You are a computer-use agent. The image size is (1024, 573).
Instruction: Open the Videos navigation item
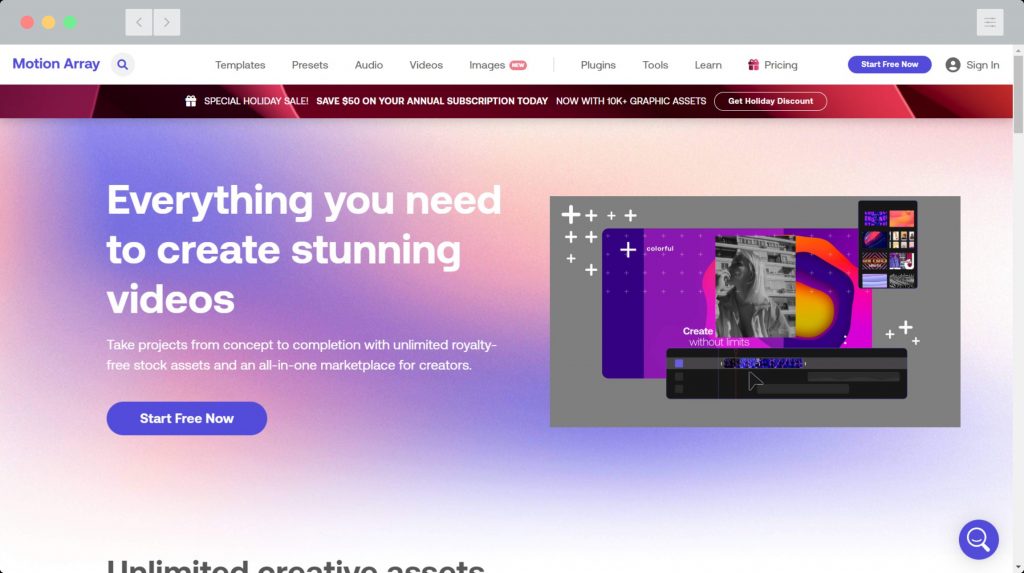click(426, 65)
